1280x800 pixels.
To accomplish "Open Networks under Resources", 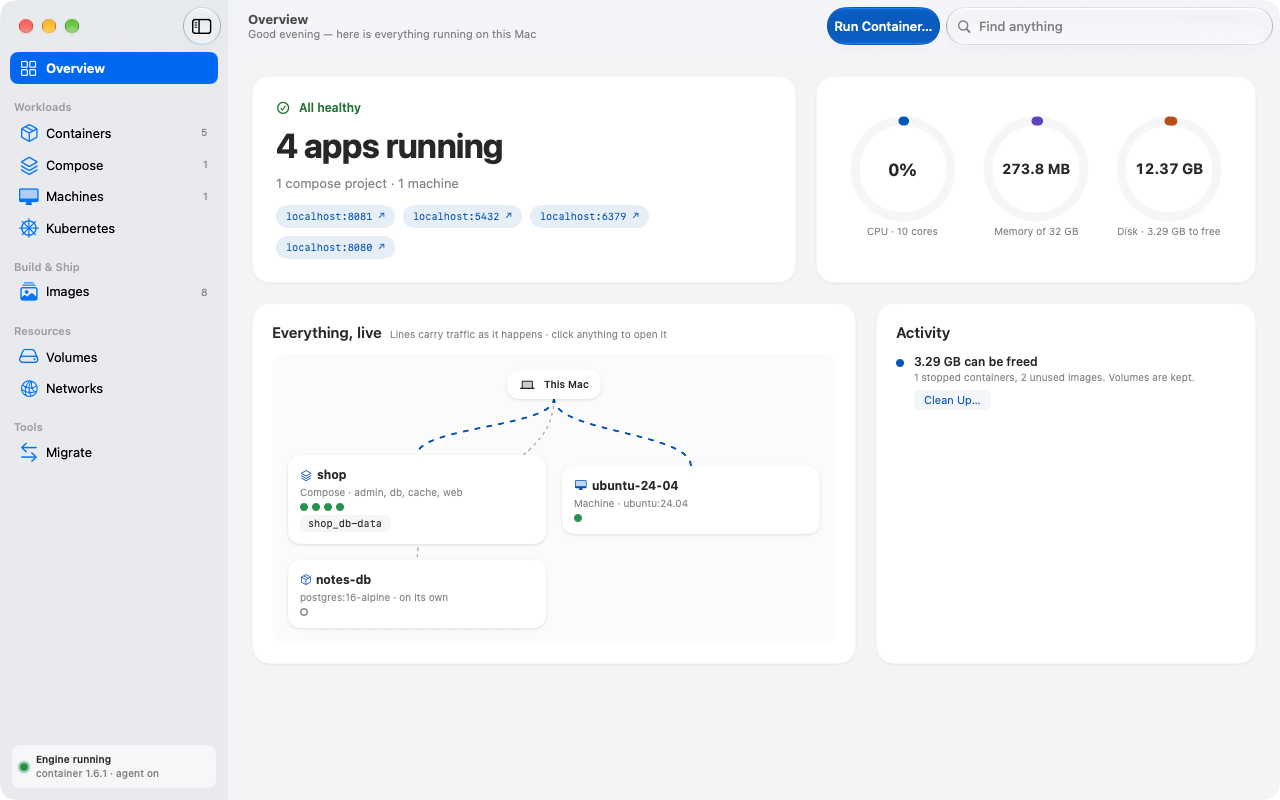I will coord(114,388).
